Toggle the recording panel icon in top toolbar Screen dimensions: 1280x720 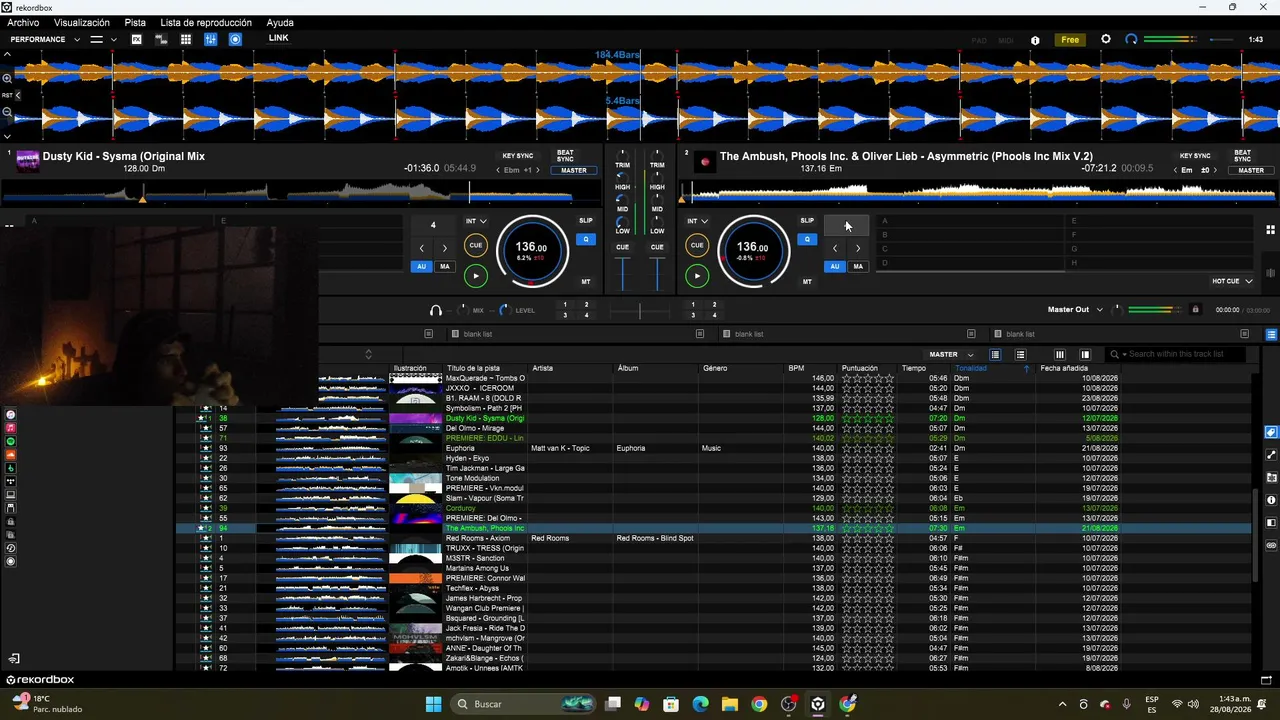pos(235,39)
